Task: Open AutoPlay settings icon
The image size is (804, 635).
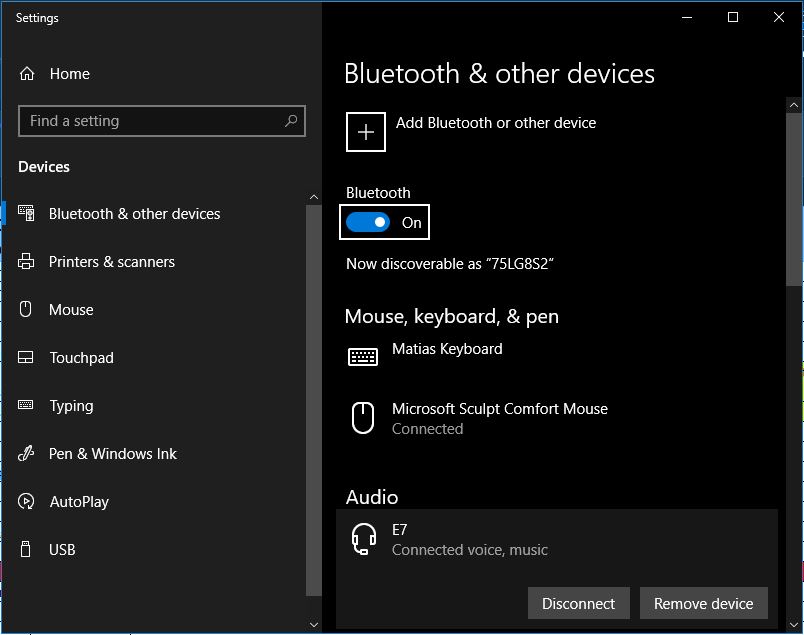Action: click(x=28, y=501)
